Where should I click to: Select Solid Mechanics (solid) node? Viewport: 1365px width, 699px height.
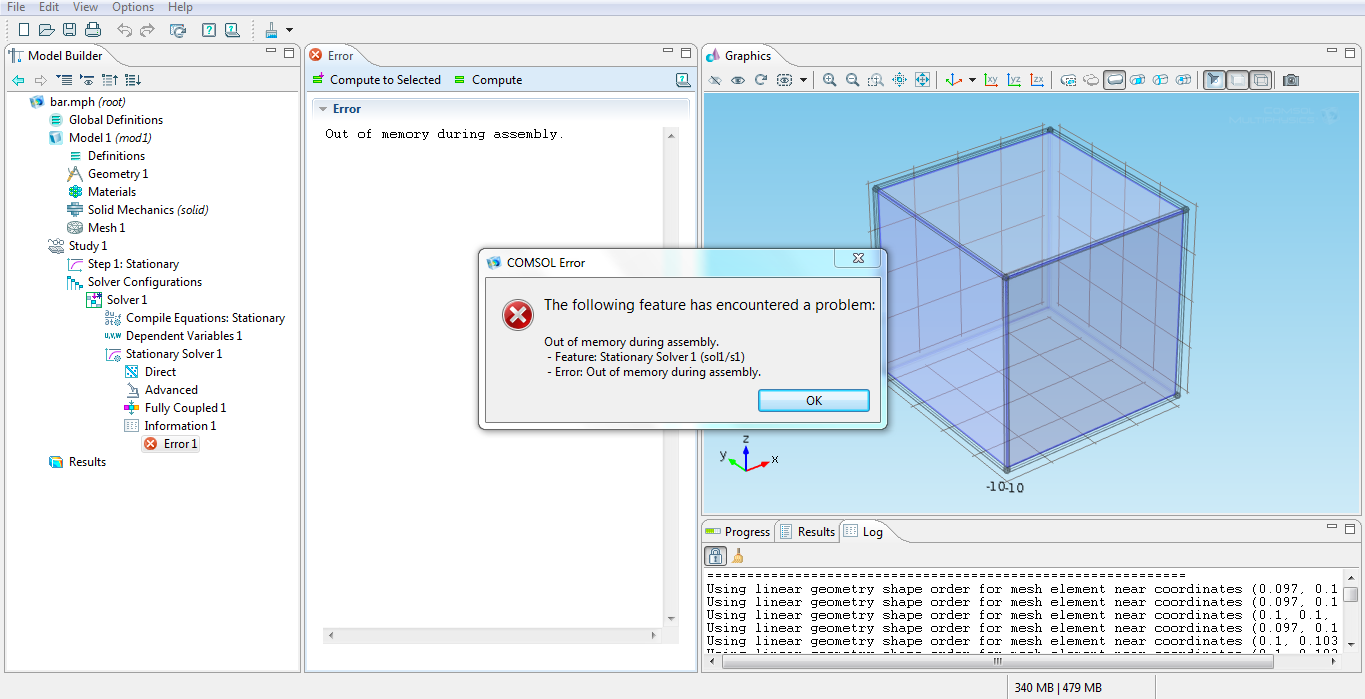click(x=138, y=210)
